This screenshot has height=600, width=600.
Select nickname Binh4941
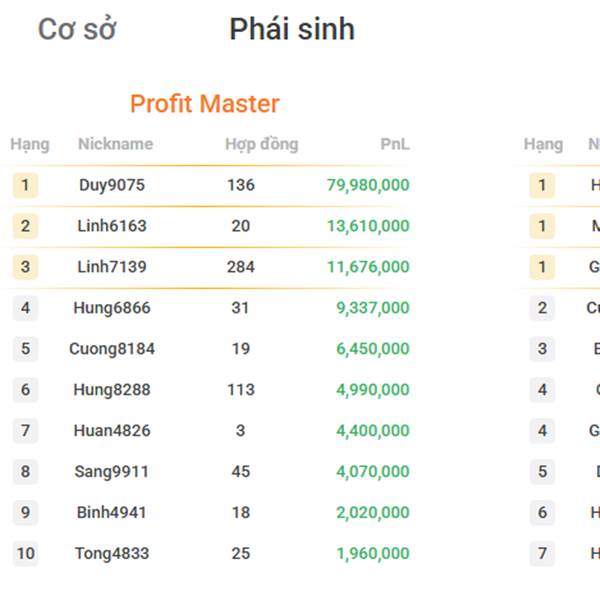[x=112, y=513]
